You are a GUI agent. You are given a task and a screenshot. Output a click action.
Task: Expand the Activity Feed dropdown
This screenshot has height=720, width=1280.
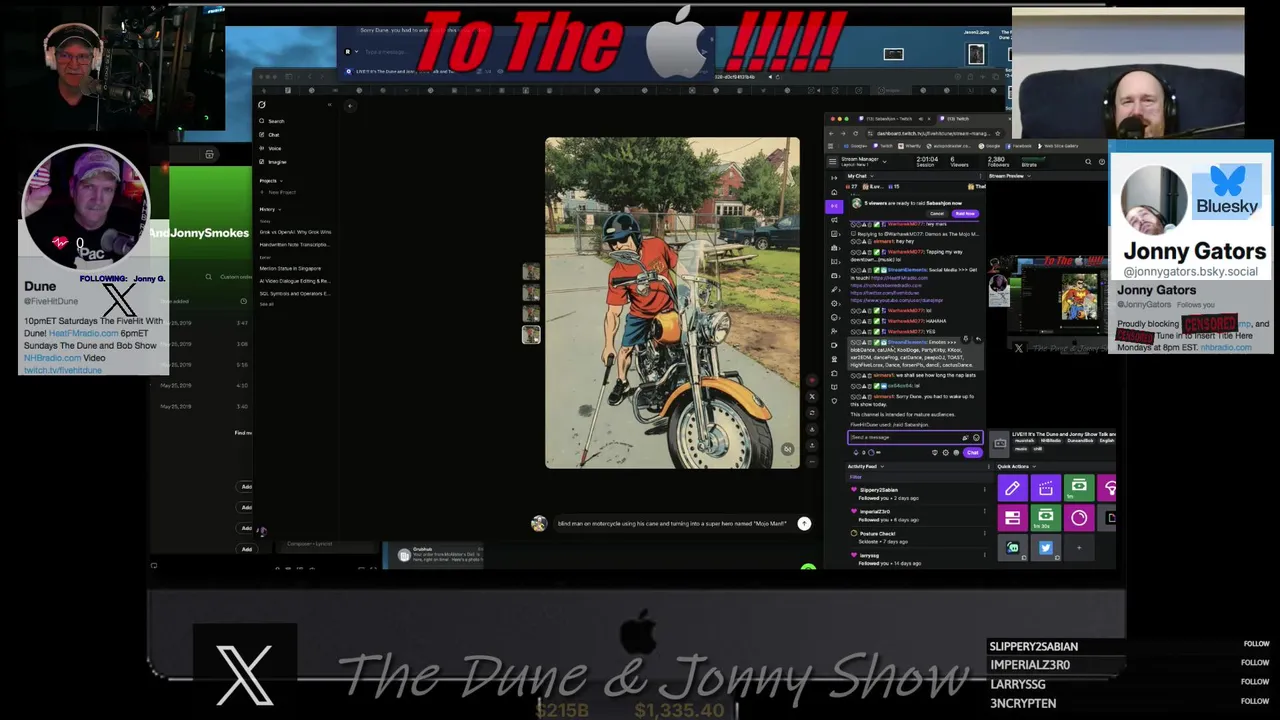coord(882,466)
